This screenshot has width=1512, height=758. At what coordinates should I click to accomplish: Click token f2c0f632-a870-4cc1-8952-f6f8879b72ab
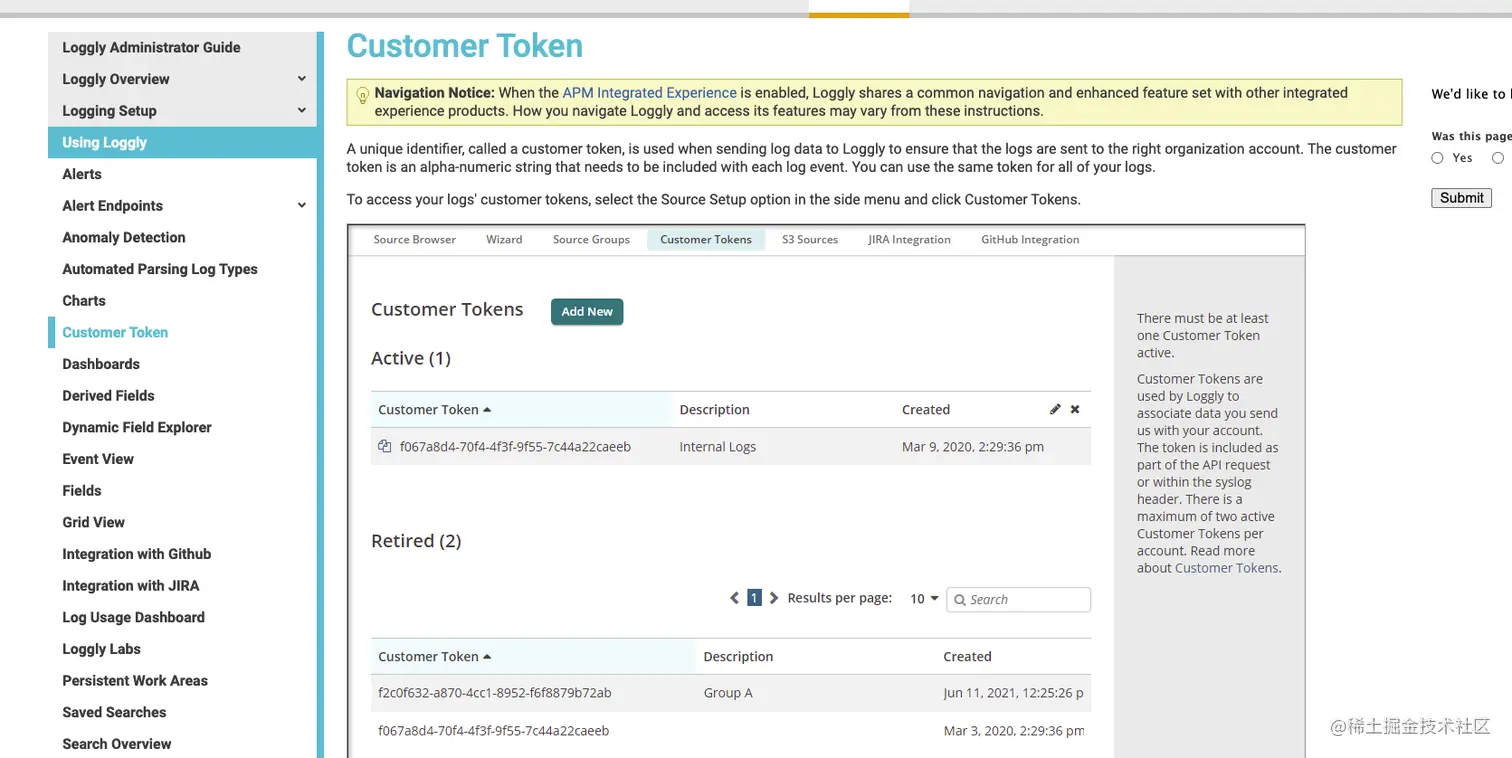click(495, 692)
